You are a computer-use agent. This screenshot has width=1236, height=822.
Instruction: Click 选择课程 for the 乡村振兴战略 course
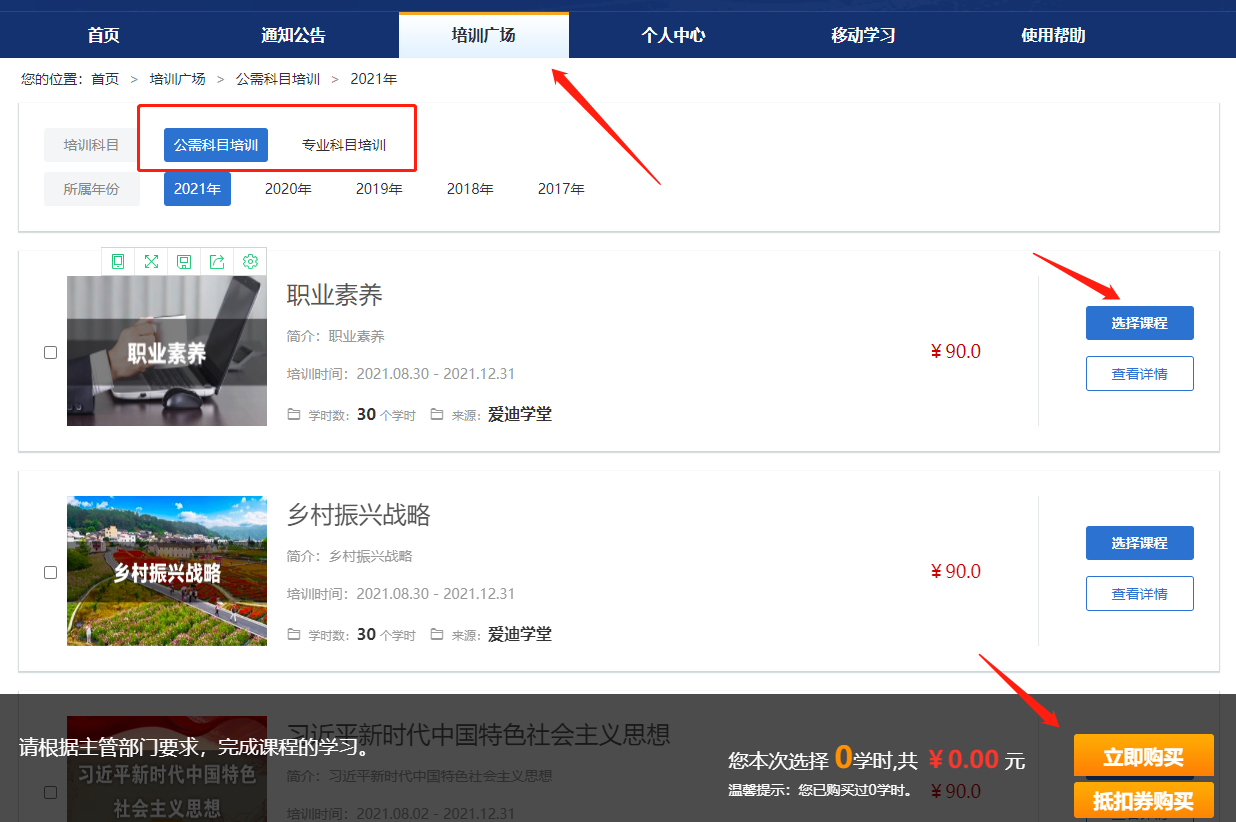pos(1140,543)
